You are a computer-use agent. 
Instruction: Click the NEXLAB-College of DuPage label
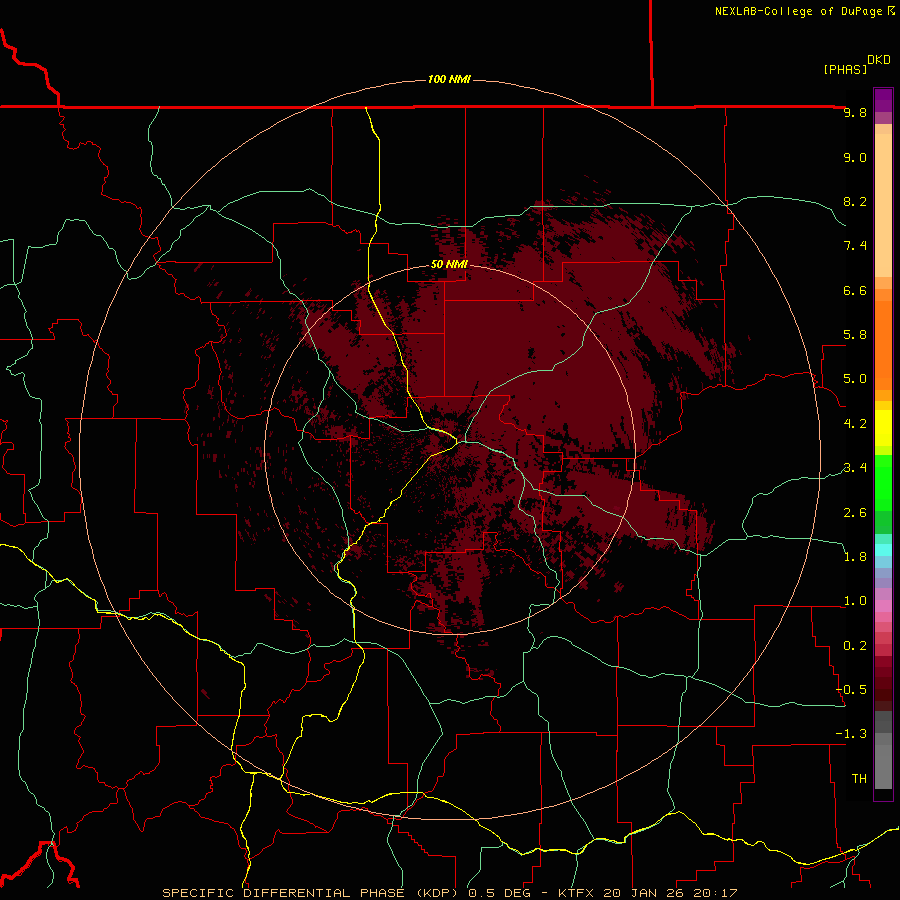tap(798, 11)
